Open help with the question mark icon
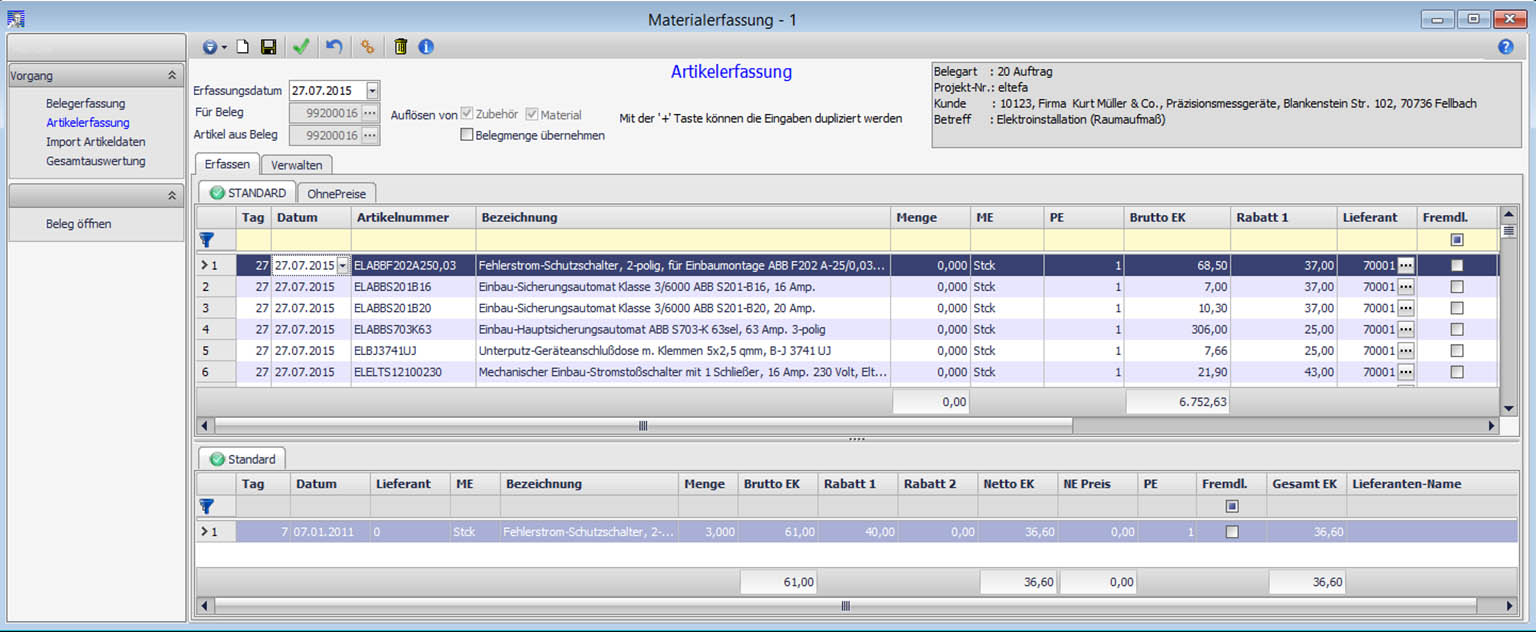1536x632 pixels. pyautogui.click(x=1505, y=47)
